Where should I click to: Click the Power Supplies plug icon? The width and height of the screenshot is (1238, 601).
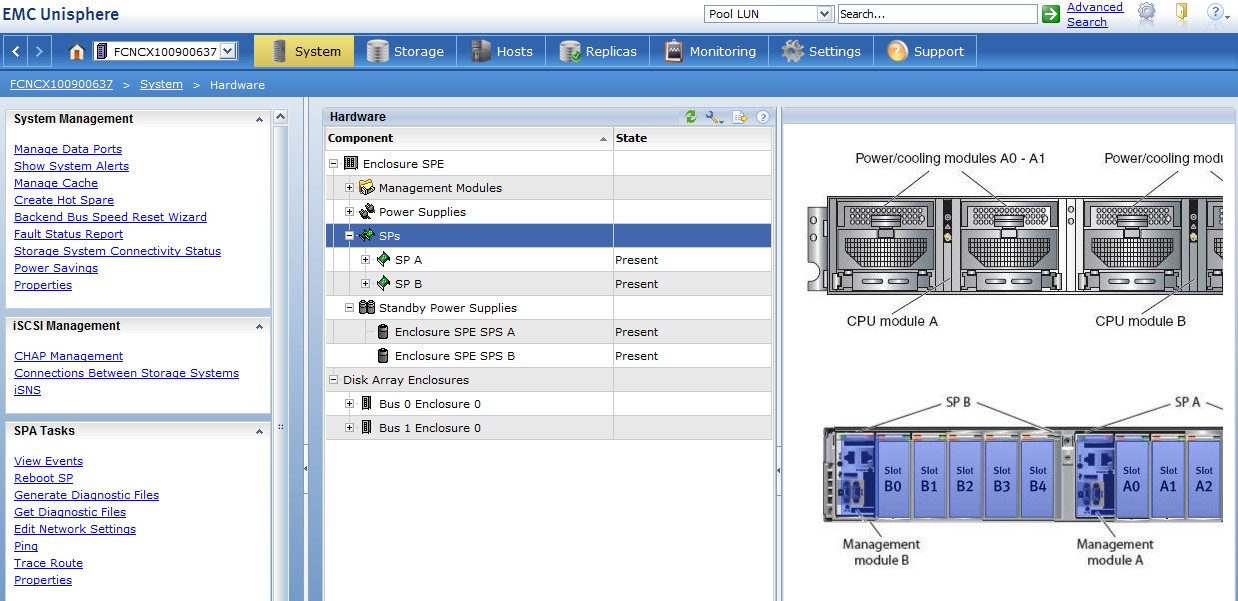(367, 211)
